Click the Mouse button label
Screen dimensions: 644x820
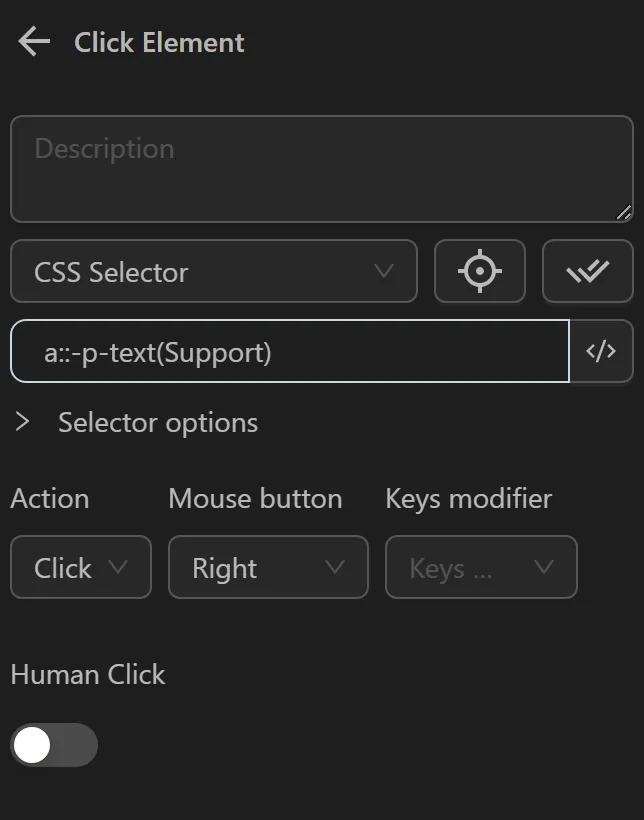pos(255,498)
